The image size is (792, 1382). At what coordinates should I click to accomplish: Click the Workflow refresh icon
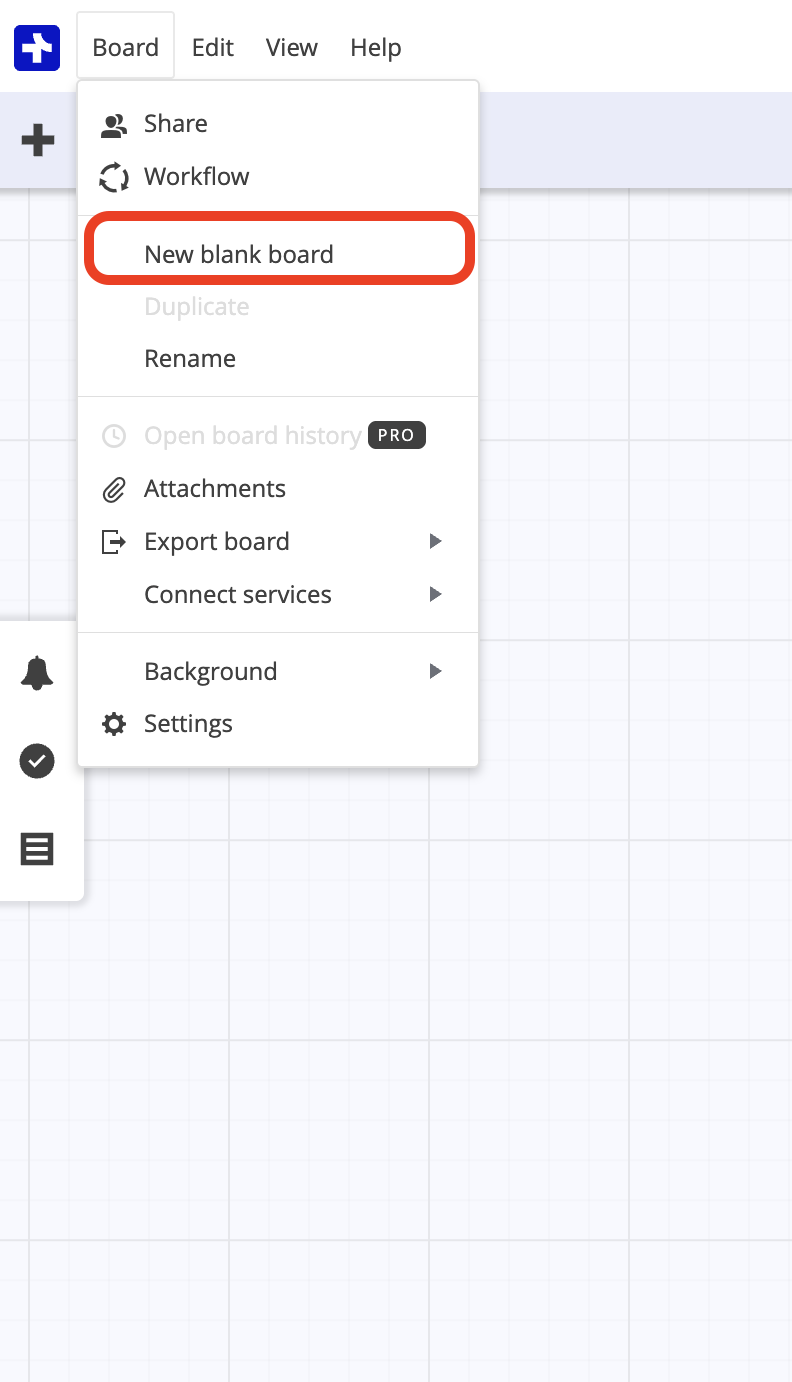click(113, 176)
